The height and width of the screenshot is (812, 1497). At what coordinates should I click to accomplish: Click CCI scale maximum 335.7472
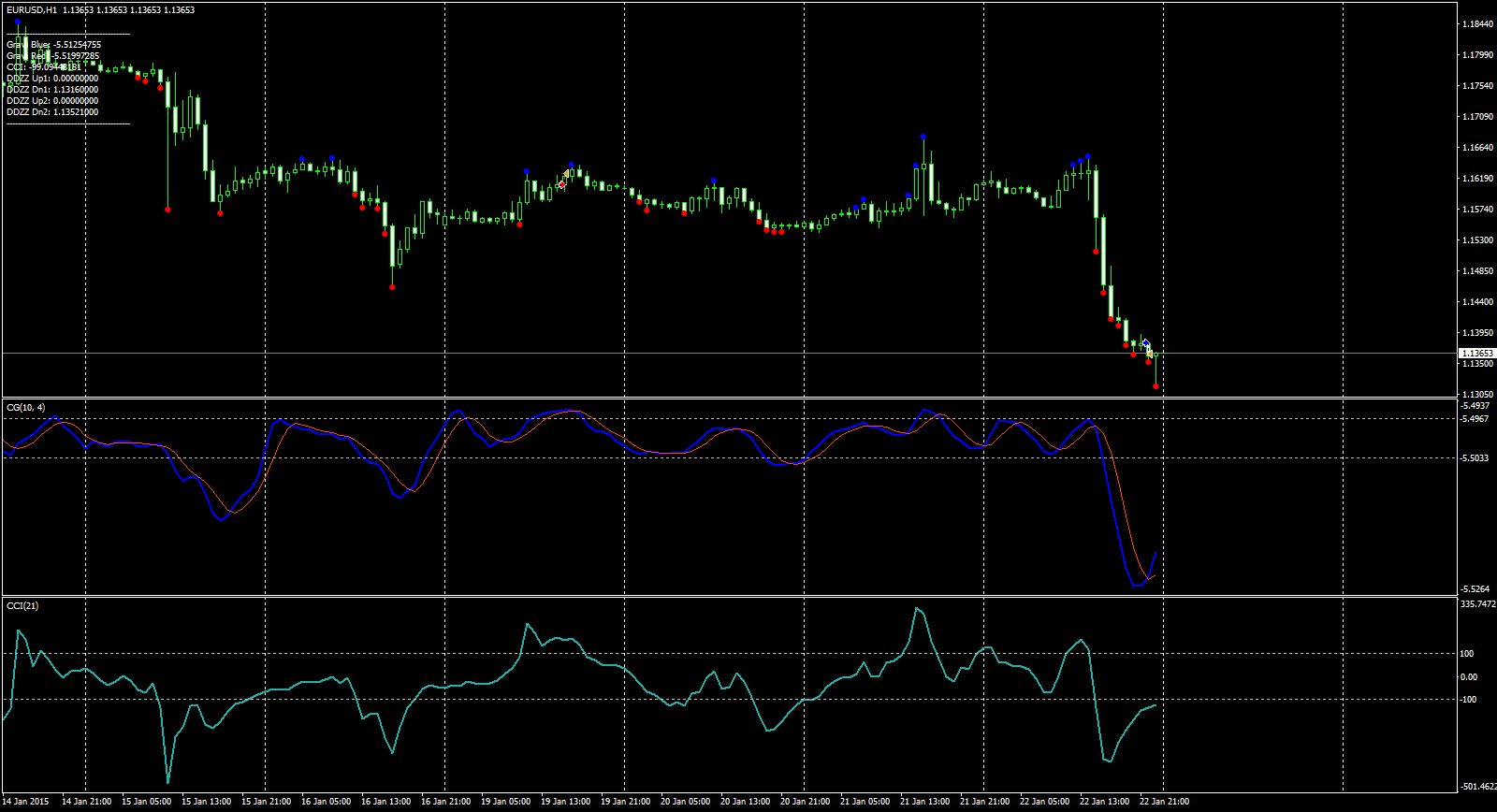coord(1478,604)
